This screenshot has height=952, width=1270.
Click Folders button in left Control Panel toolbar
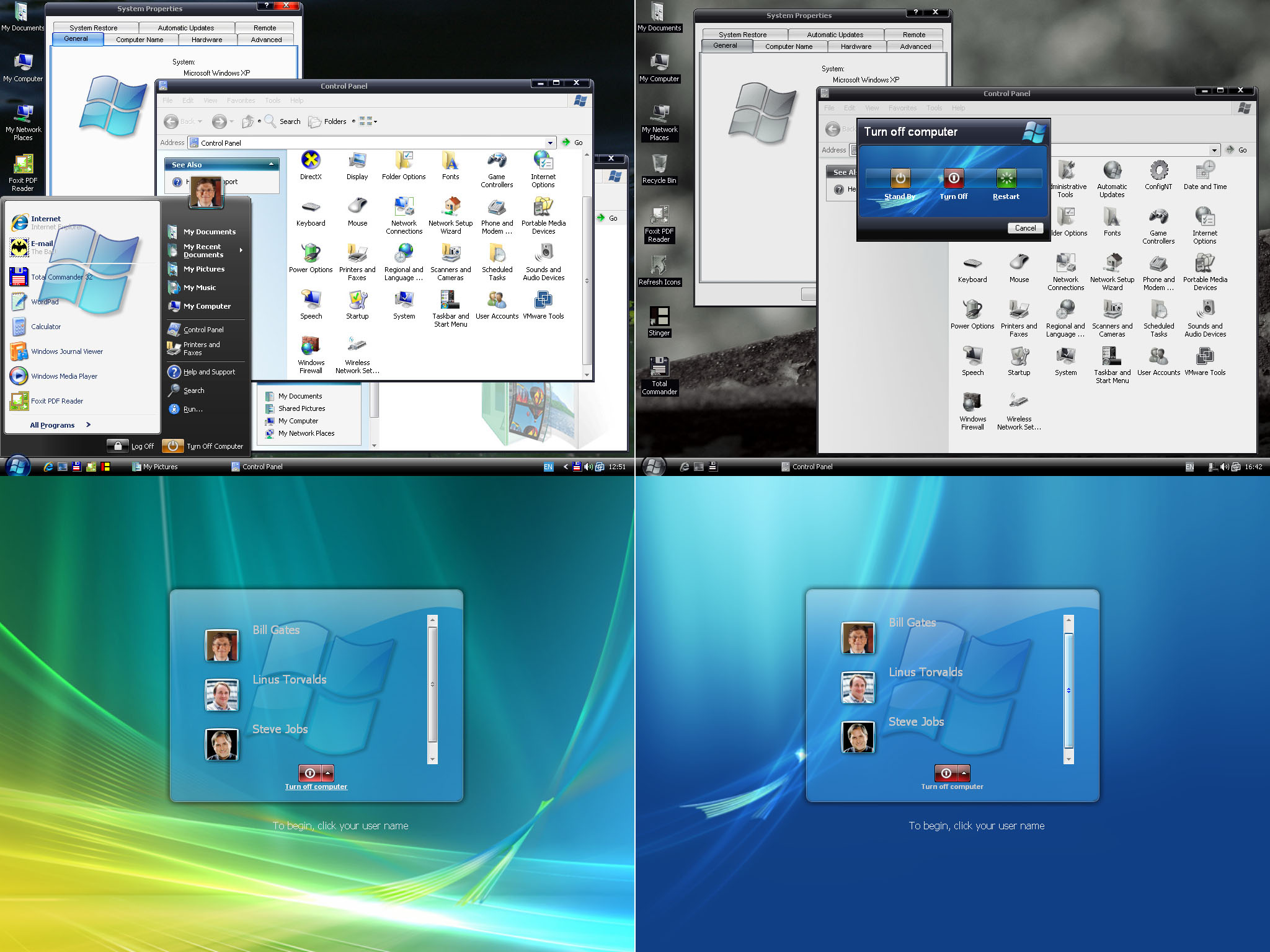(x=327, y=121)
